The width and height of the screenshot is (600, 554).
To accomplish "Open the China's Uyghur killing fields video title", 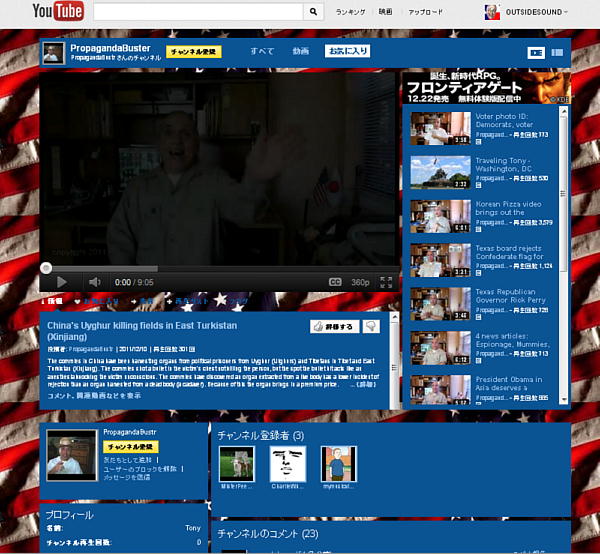I will [142, 331].
